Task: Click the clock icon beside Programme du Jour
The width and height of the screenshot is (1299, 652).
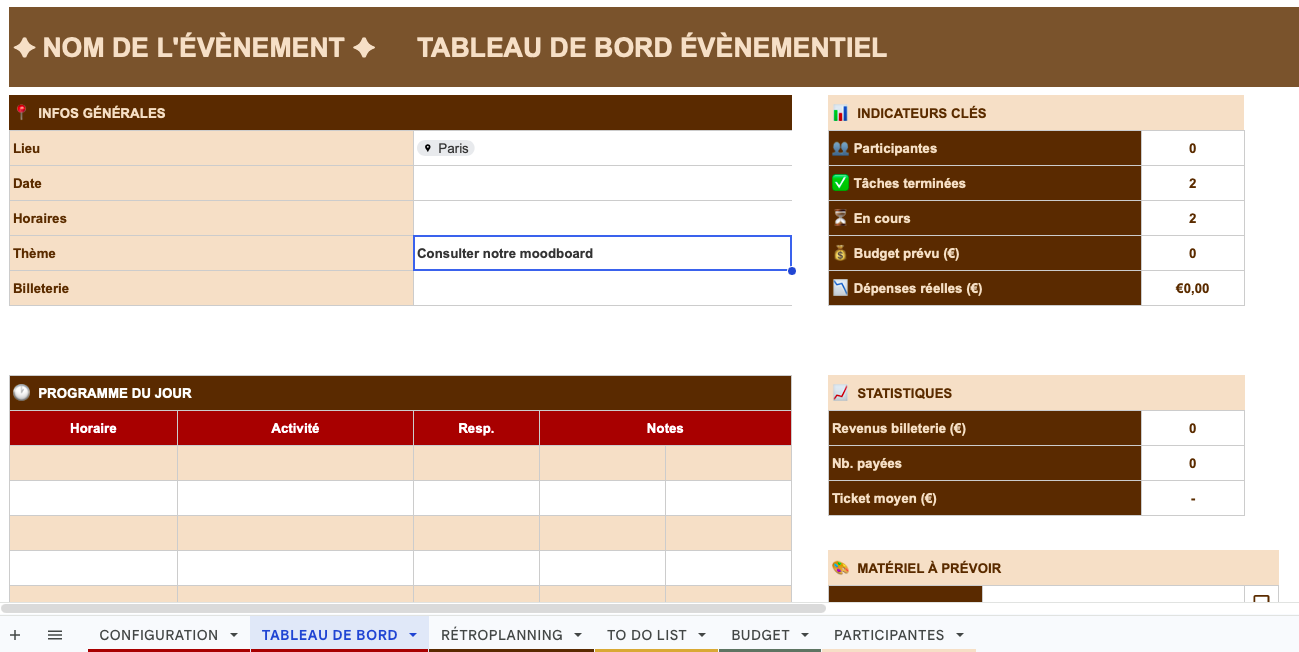Action: [21, 393]
